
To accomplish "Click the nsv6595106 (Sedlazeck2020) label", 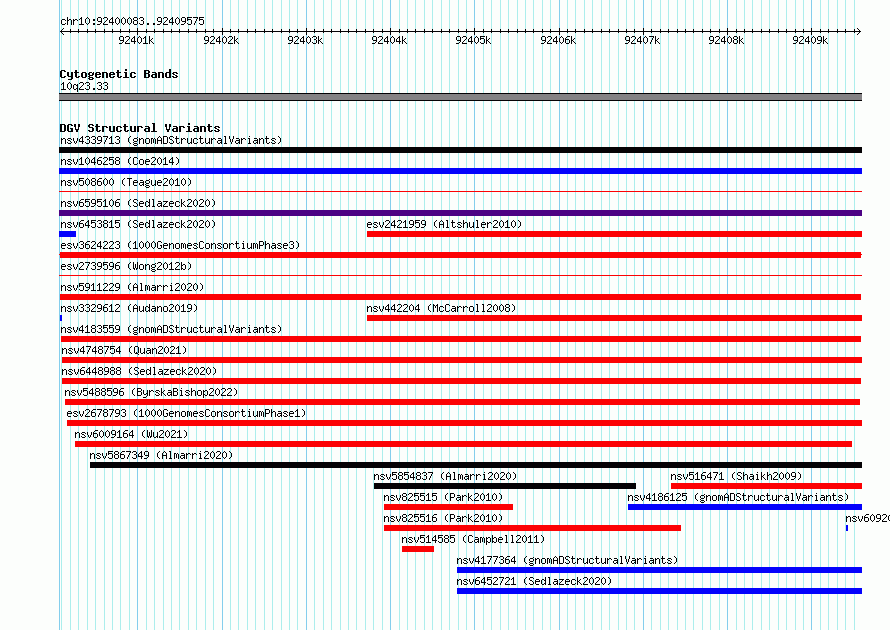I will click(138, 203).
